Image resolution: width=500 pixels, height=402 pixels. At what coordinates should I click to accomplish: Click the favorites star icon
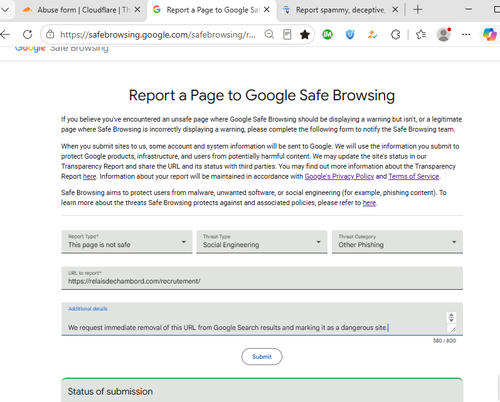point(305,34)
